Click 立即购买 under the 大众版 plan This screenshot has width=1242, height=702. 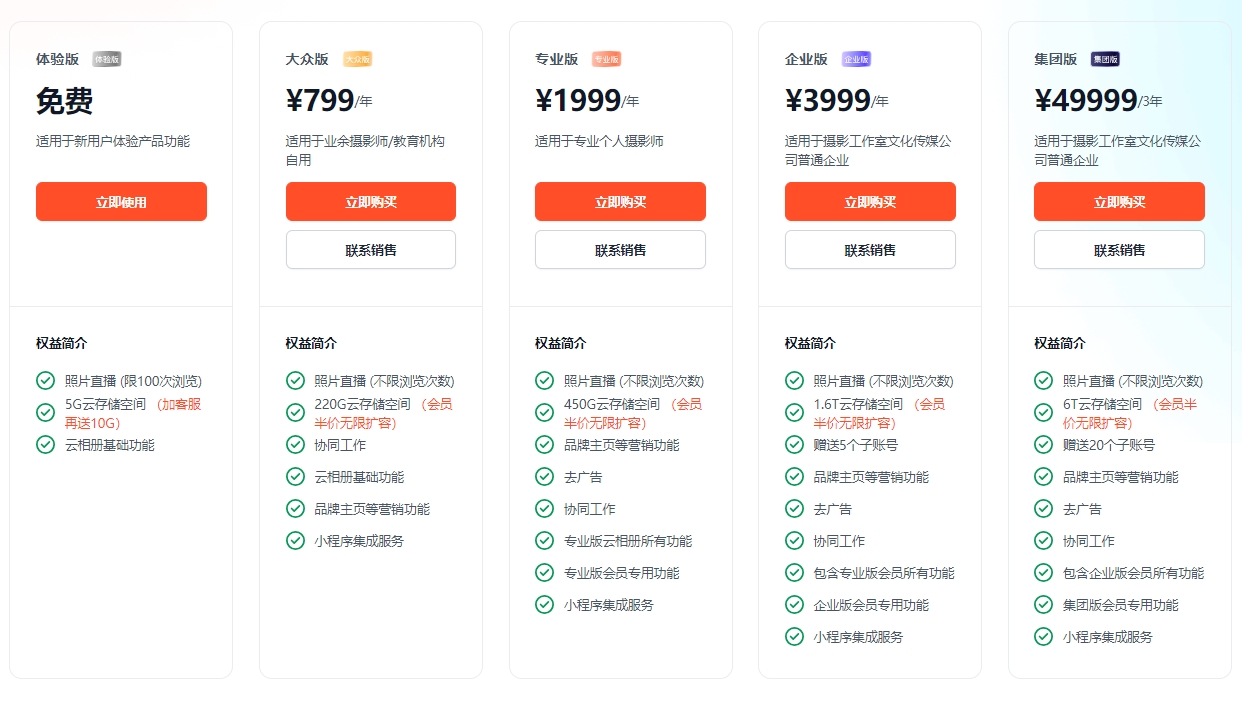pyautogui.click(x=370, y=201)
